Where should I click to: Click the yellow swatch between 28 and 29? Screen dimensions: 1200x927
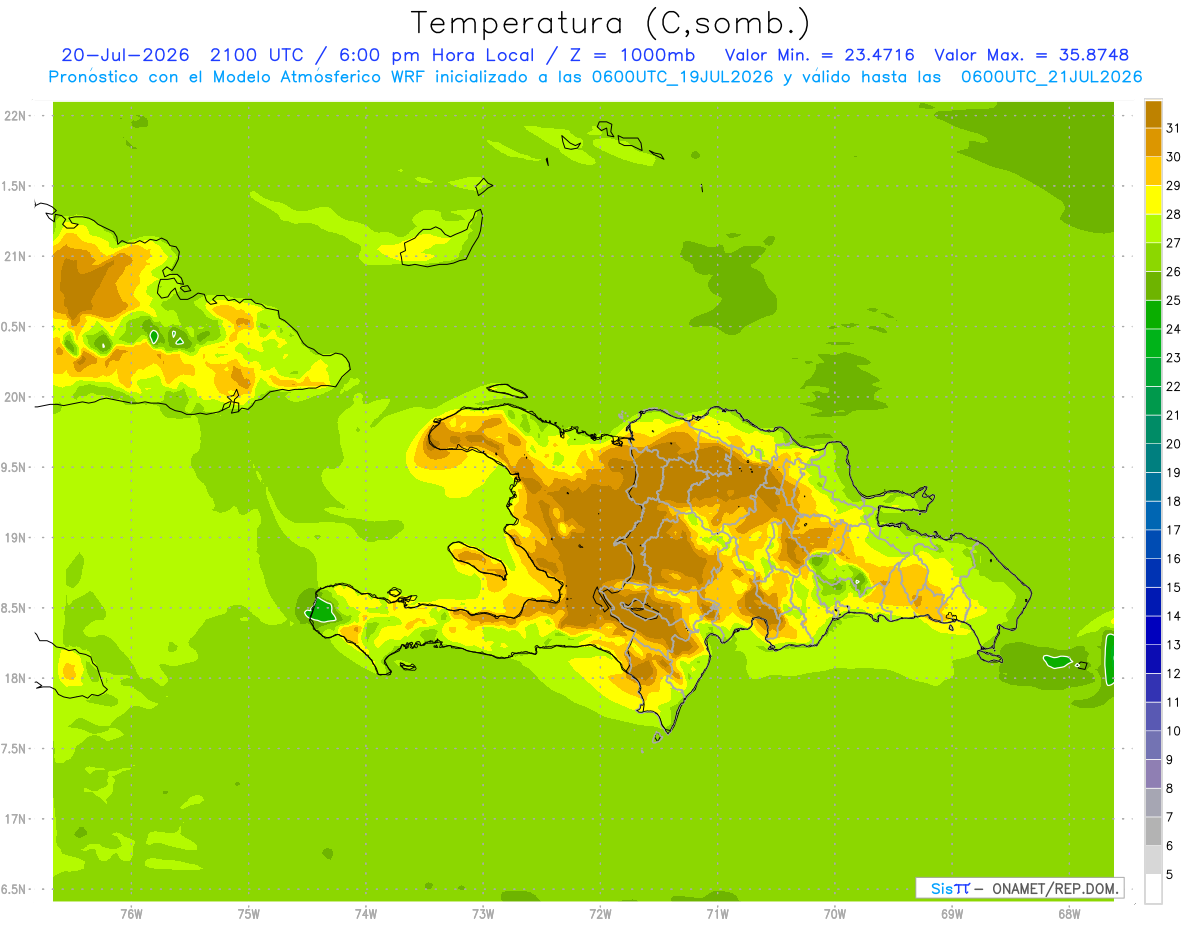coord(1154,200)
